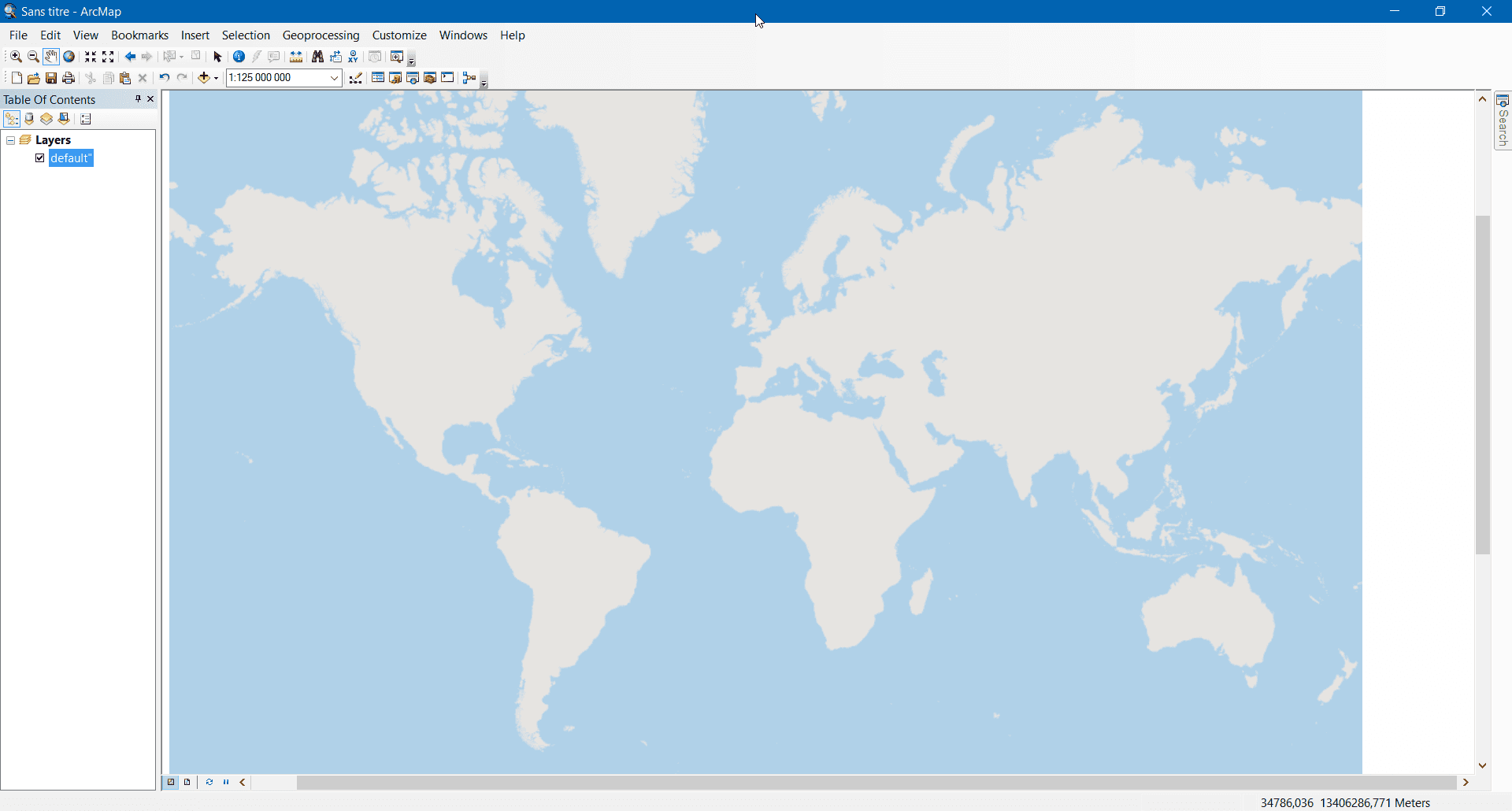This screenshot has height=811, width=1512.
Task: Collapse the Layers group
Action: coord(10,139)
